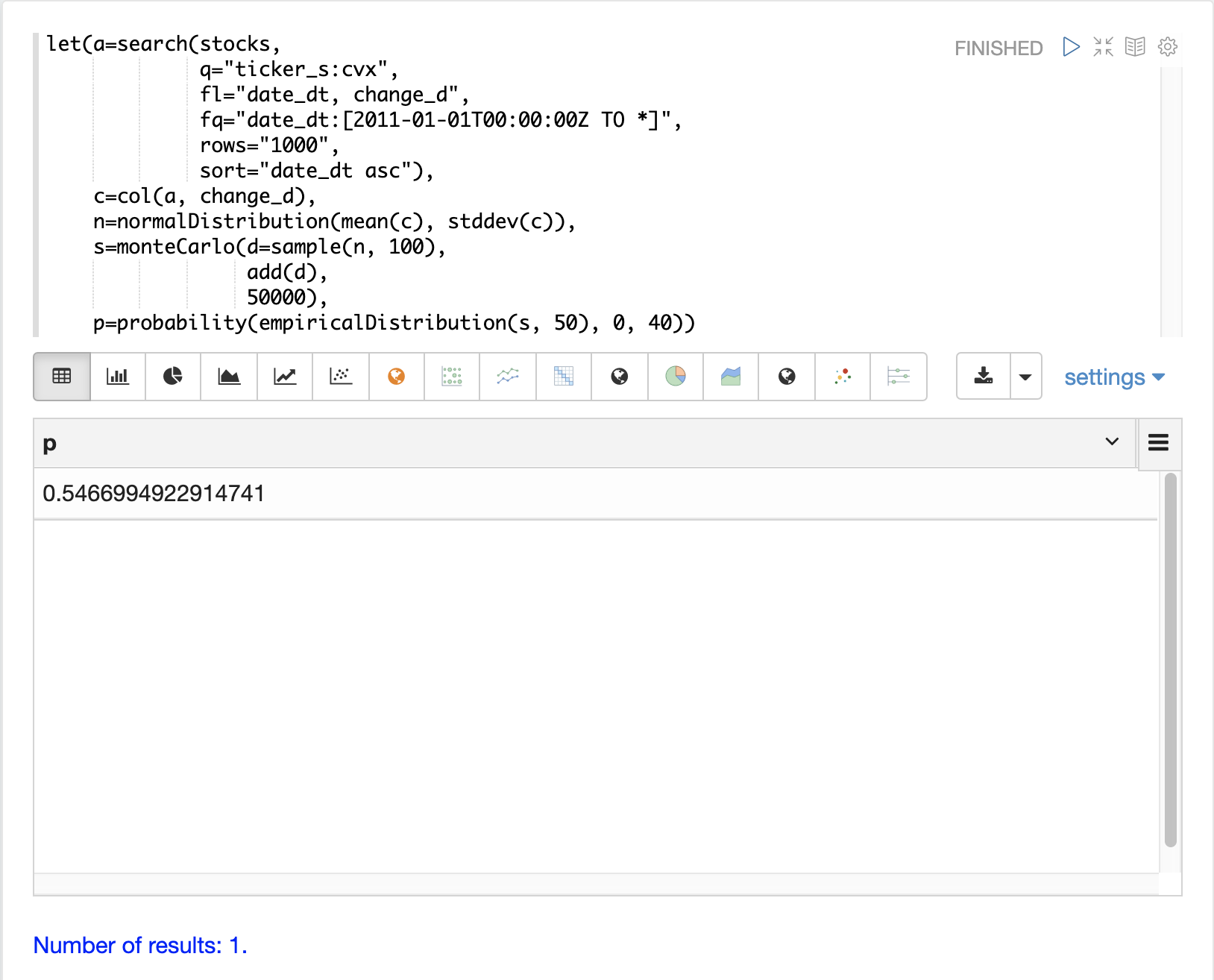Select the dark pie chart visualization
Image resolution: width=1214 pixels, height=980 pixels.
173,377
